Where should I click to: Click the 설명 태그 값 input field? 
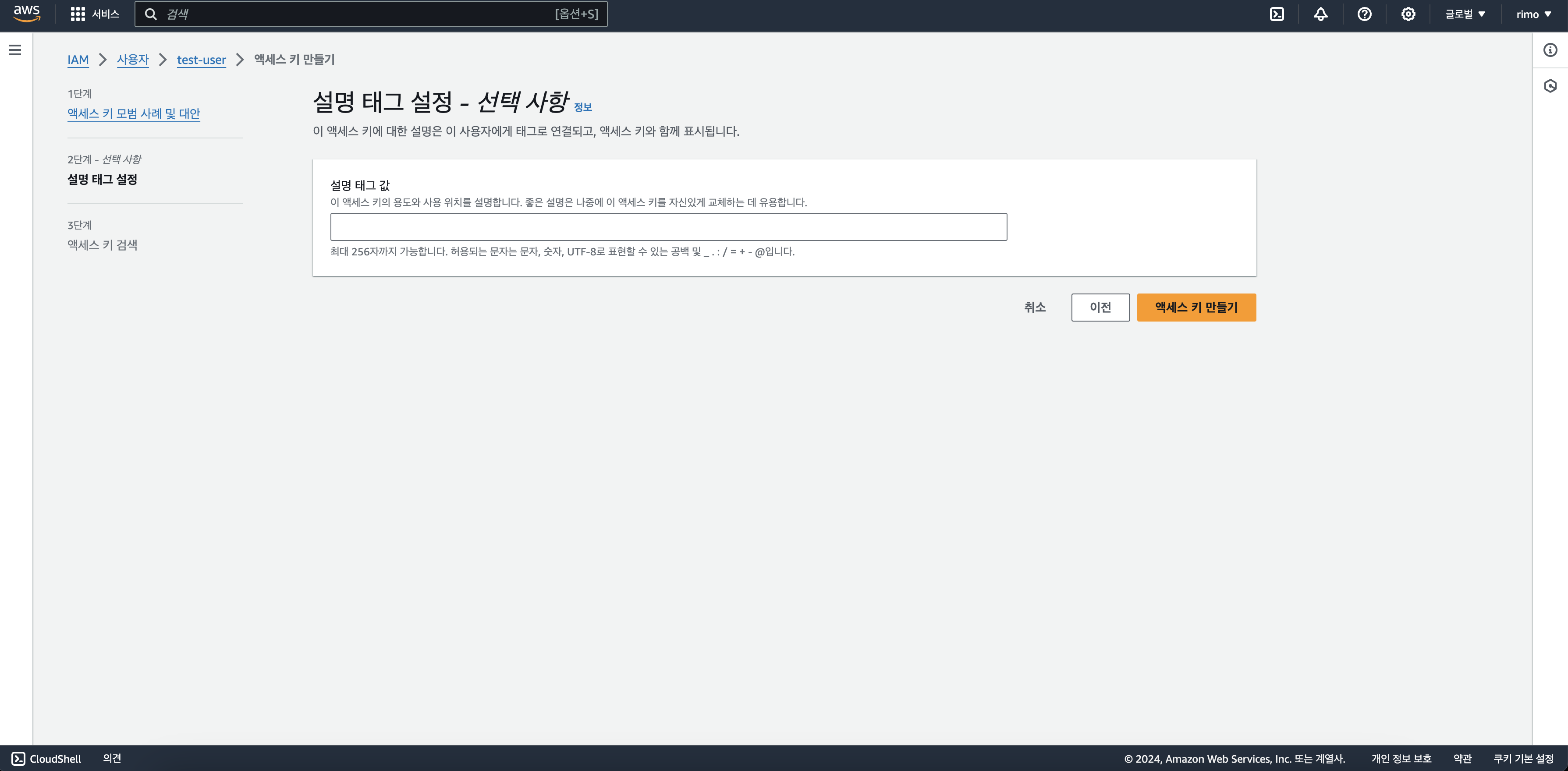click(668, 227)
